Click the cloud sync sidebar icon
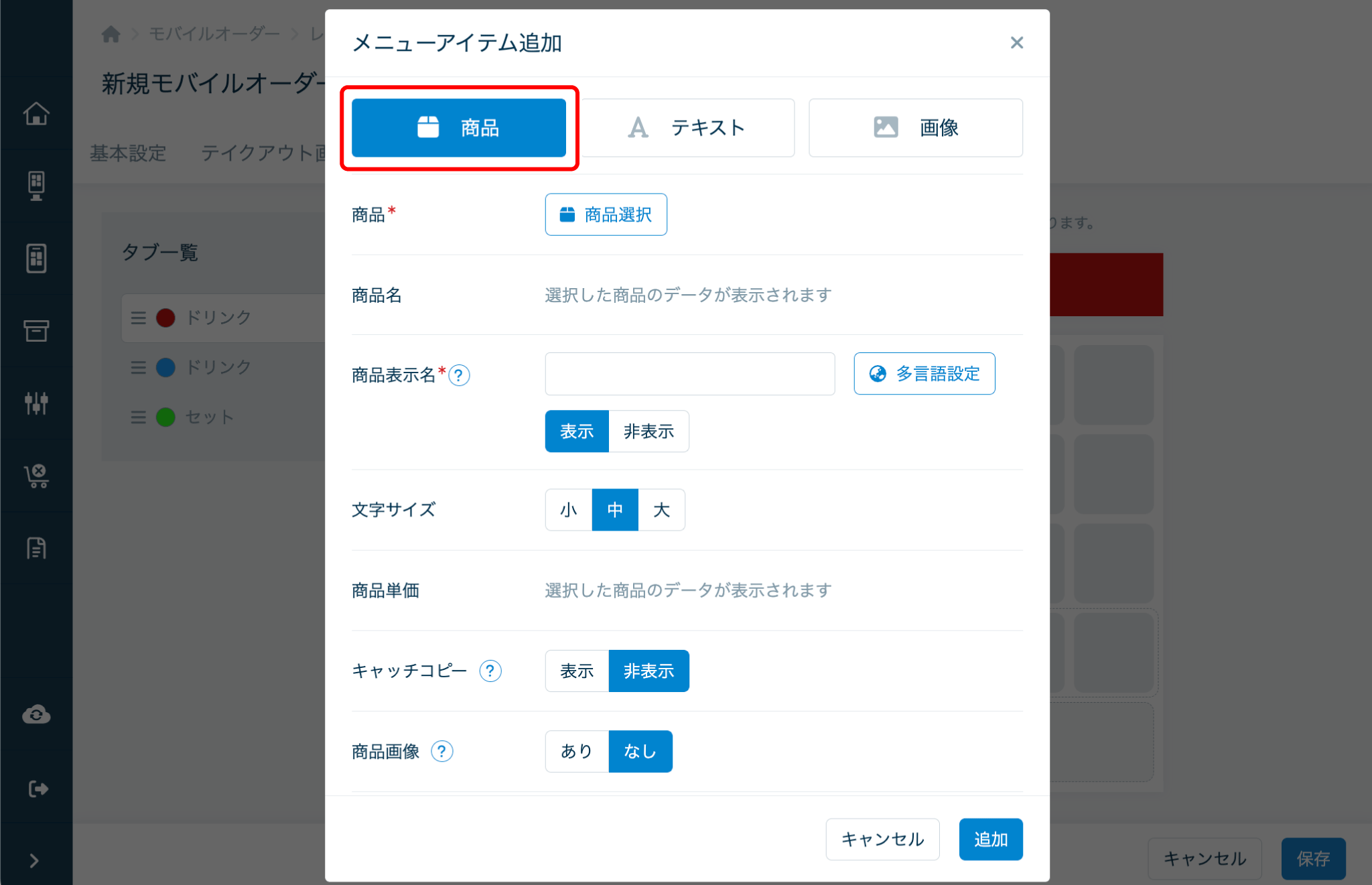This screenshot has height=885, width=1372. coord(36,715)
